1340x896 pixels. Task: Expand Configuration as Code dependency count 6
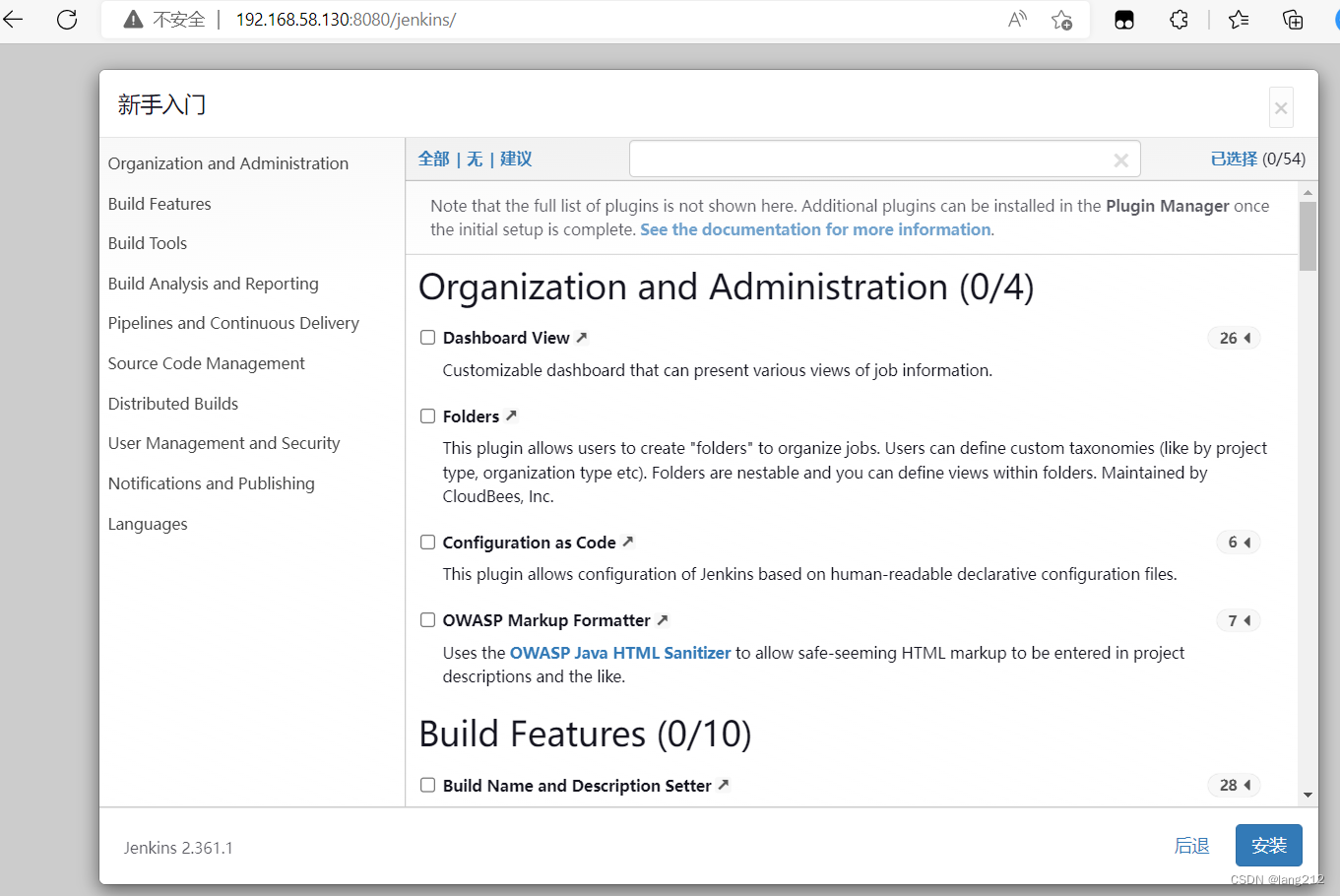point(1239,543)
